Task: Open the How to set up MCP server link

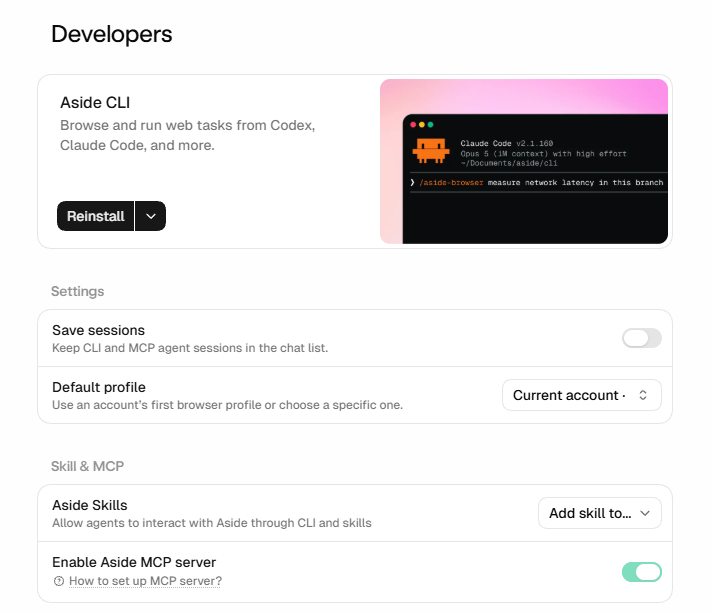Action: 145,581
